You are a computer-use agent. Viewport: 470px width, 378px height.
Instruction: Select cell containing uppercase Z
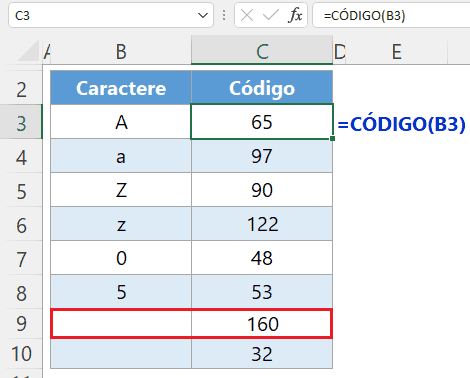click(121, 190)
